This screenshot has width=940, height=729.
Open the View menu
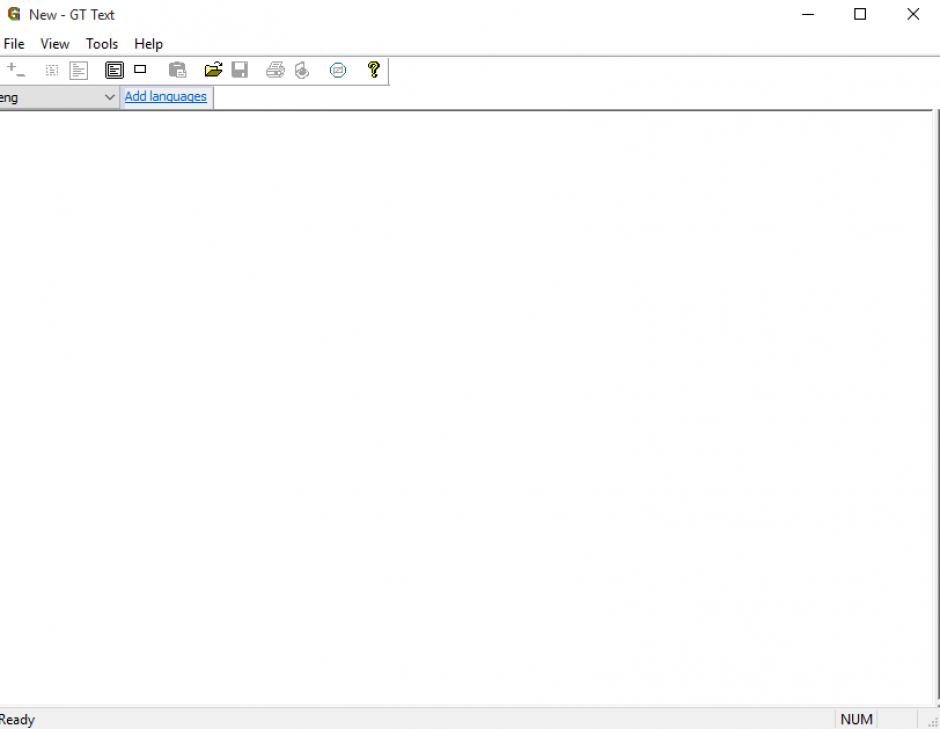click(x=55, y=44)
